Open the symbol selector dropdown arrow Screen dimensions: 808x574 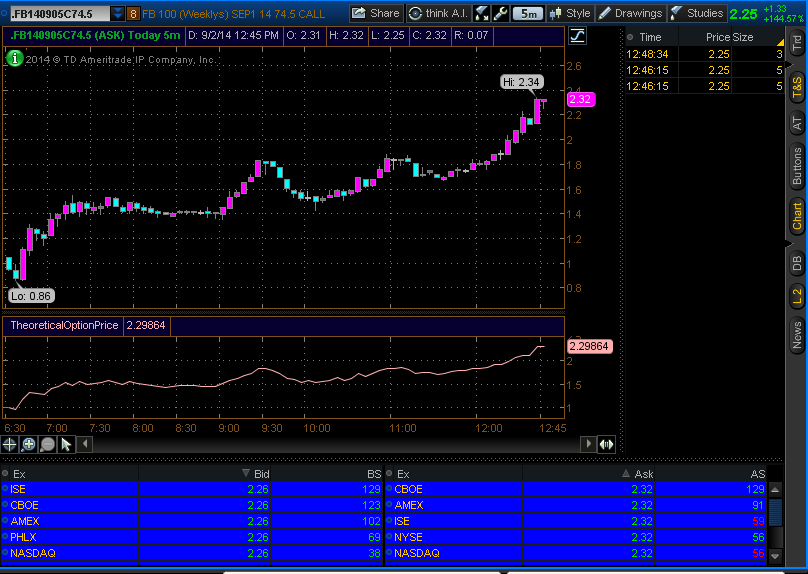[118, 13]
